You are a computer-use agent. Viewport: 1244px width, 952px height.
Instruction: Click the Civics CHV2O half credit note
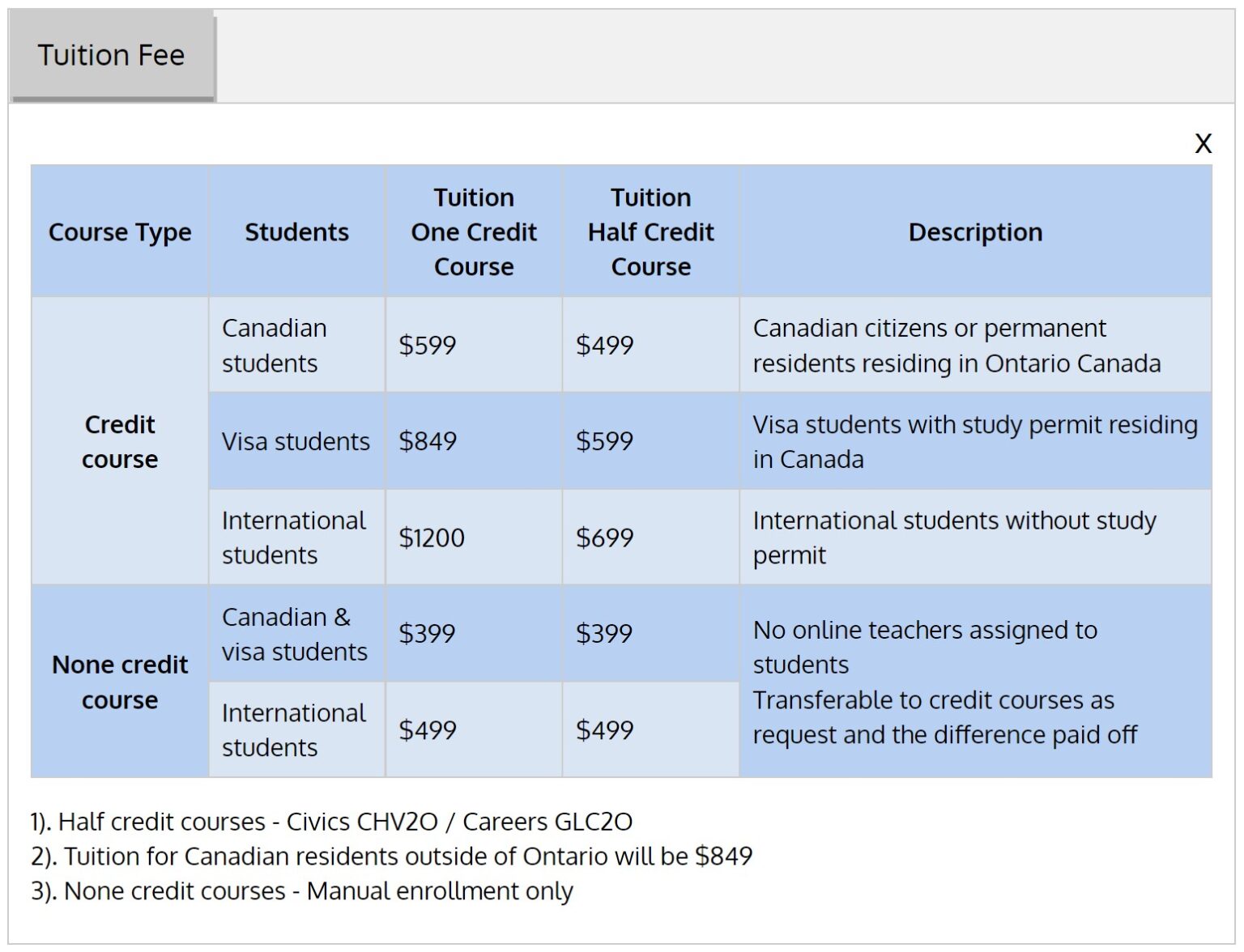[332, 822]
